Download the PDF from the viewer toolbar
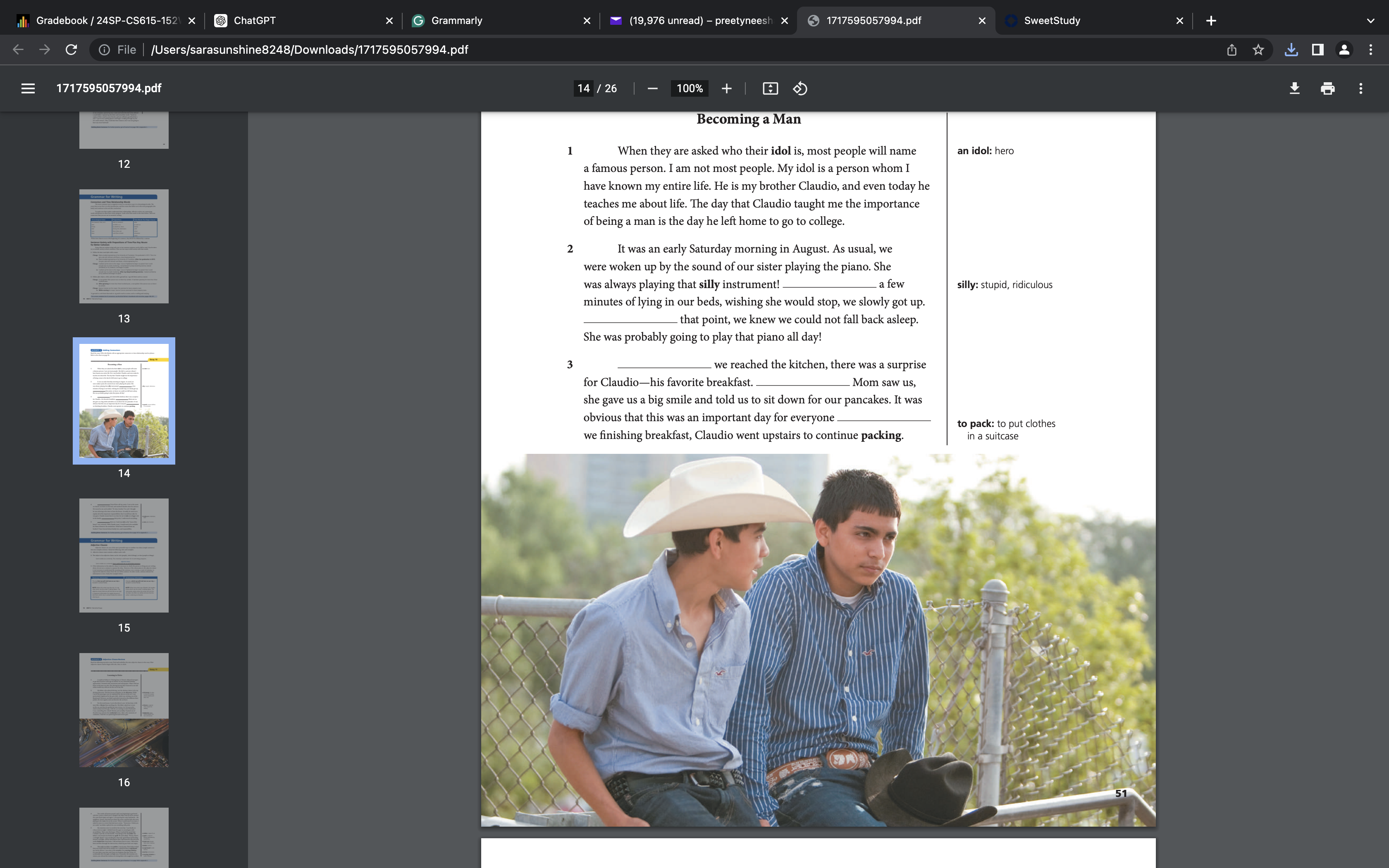 click(x=1294, y=88)
